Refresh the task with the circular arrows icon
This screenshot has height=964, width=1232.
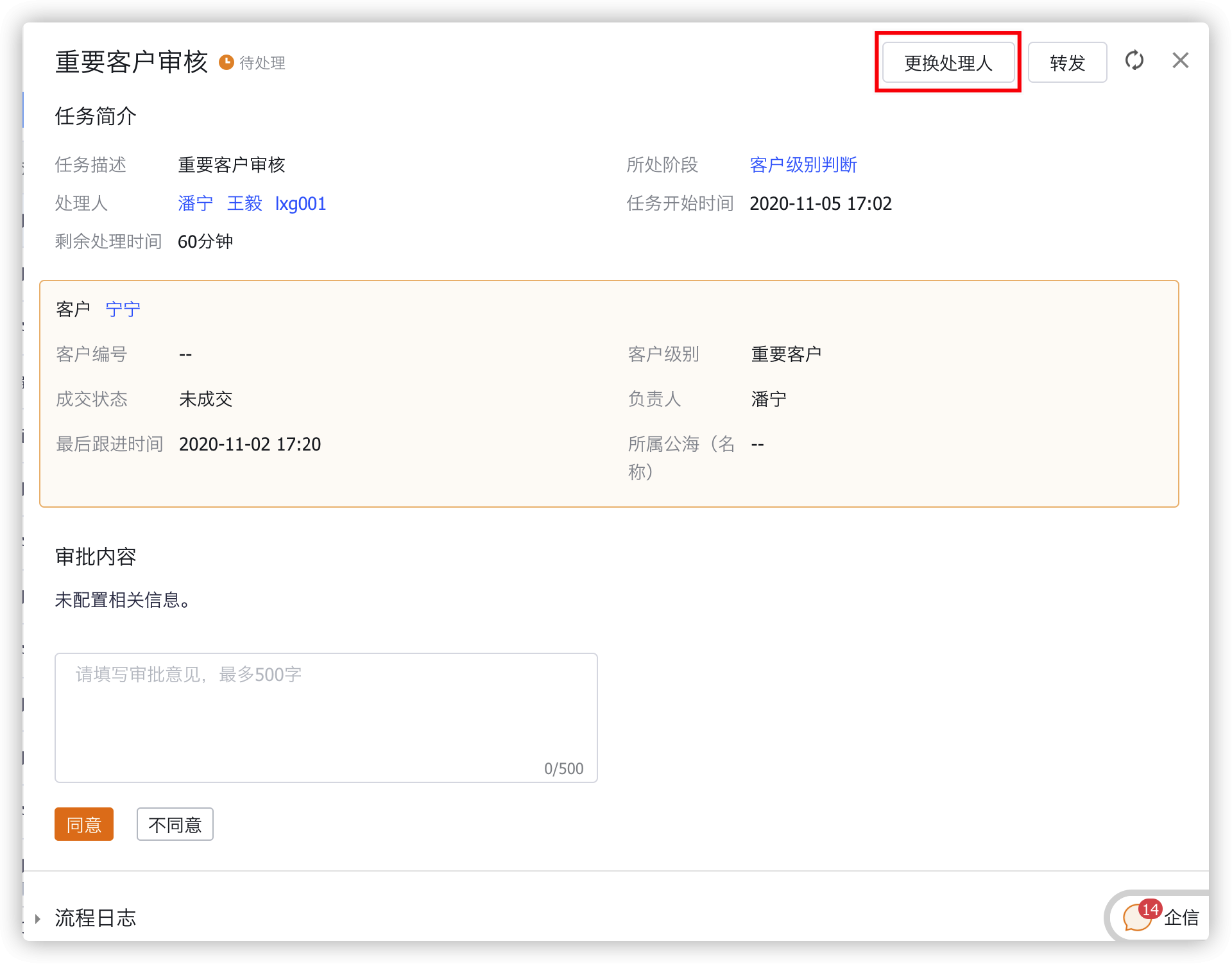tap(1134, 60)
